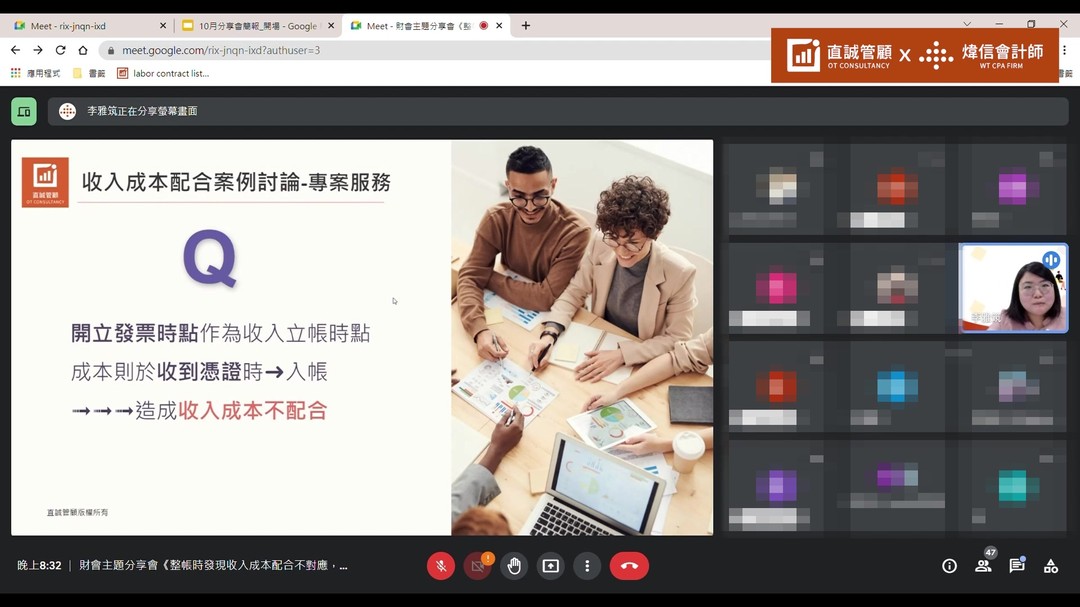Open the chat messages panel

click(x=1017, y=566)
